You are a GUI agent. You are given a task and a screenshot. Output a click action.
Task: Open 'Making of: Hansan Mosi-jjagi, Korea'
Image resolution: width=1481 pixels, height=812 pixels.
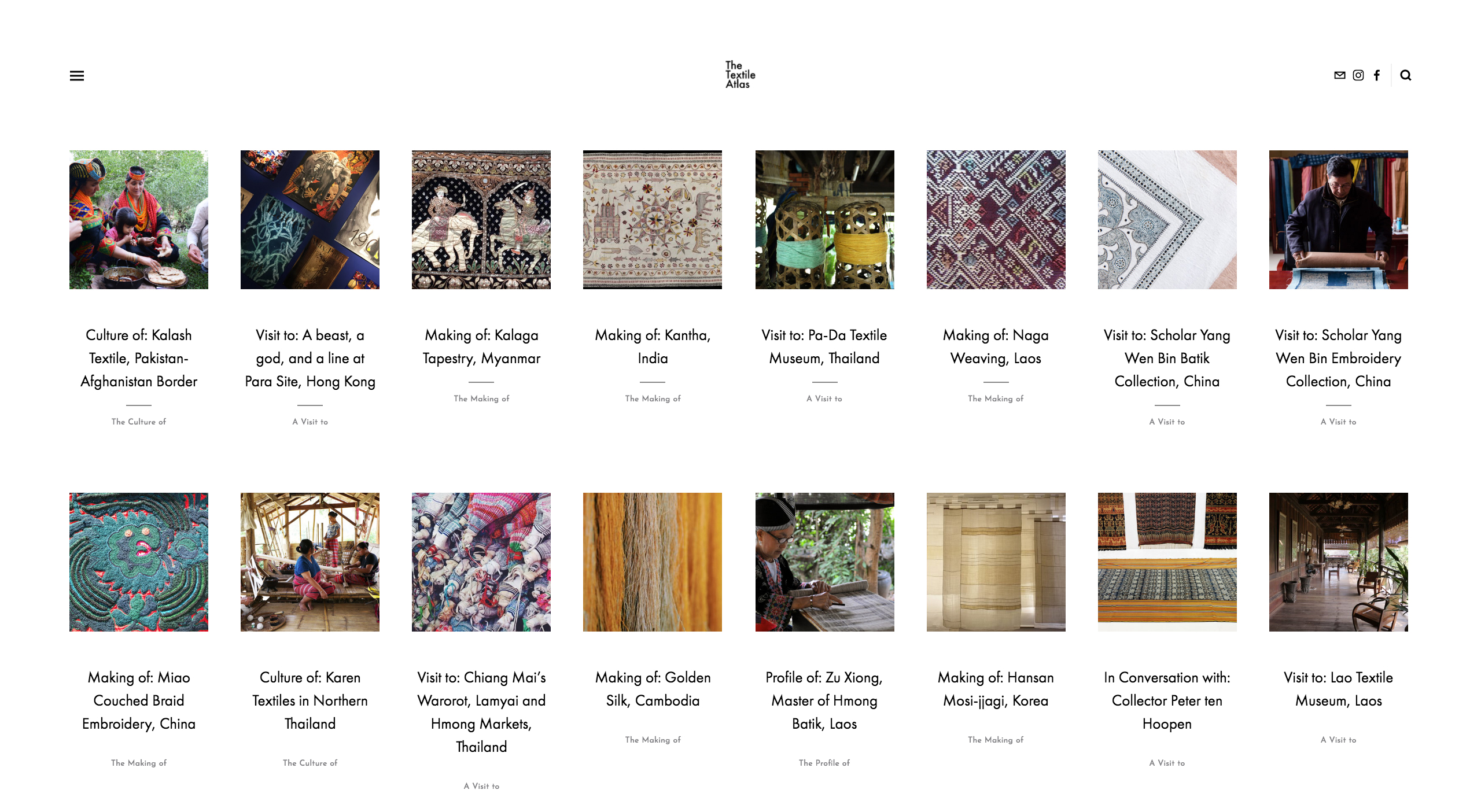tap(996, 689)
